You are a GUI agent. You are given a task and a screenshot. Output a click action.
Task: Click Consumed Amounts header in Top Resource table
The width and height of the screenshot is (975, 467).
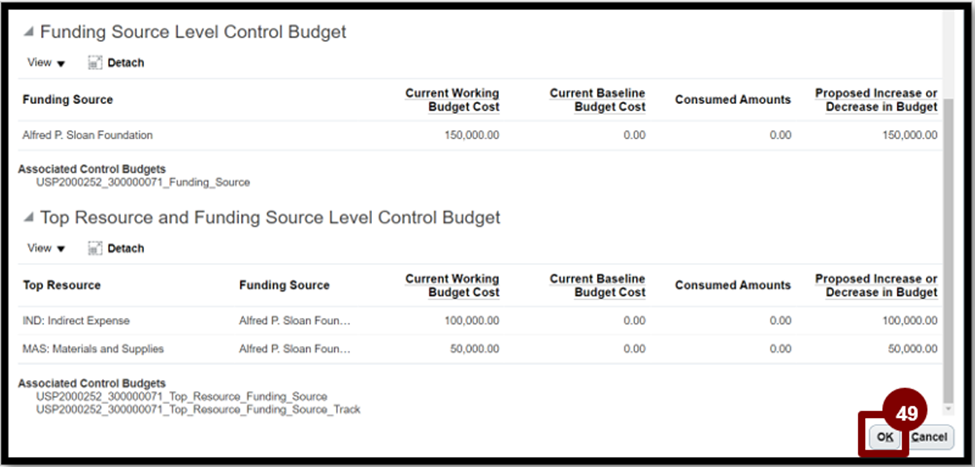(x=733, y=285)
